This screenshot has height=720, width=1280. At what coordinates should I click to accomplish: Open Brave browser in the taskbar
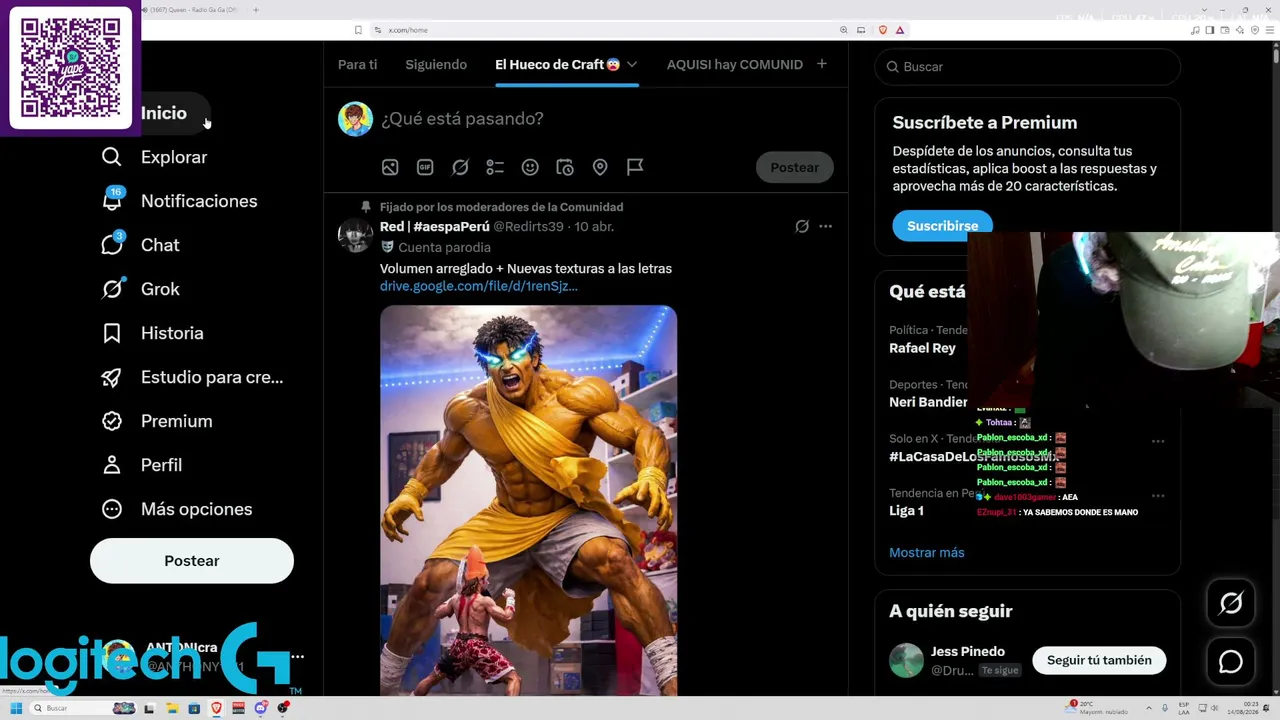pos(217,708)
